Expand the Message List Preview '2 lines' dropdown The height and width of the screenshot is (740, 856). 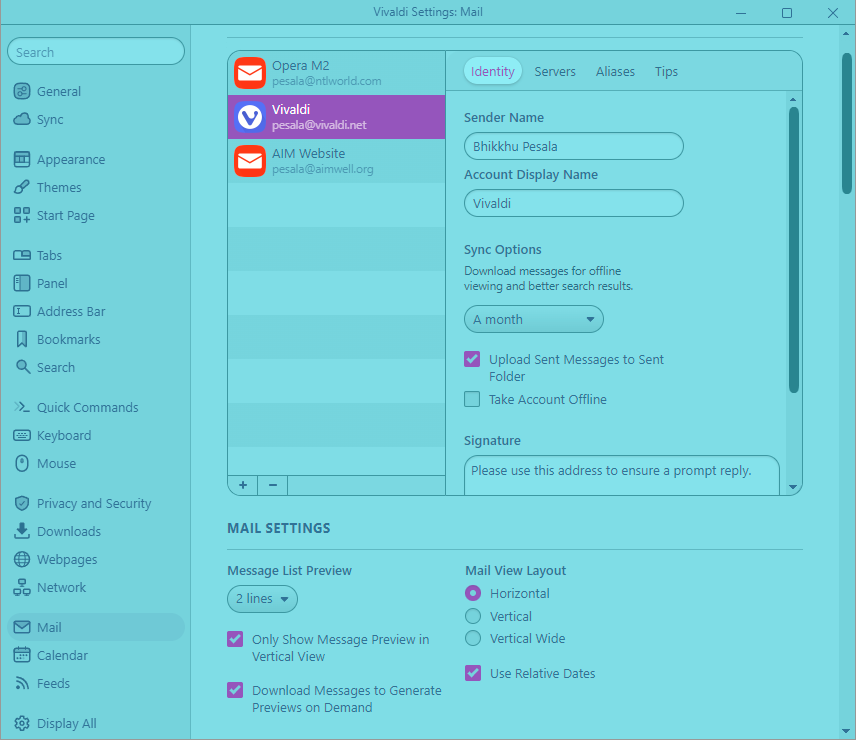tap(262, 599)
